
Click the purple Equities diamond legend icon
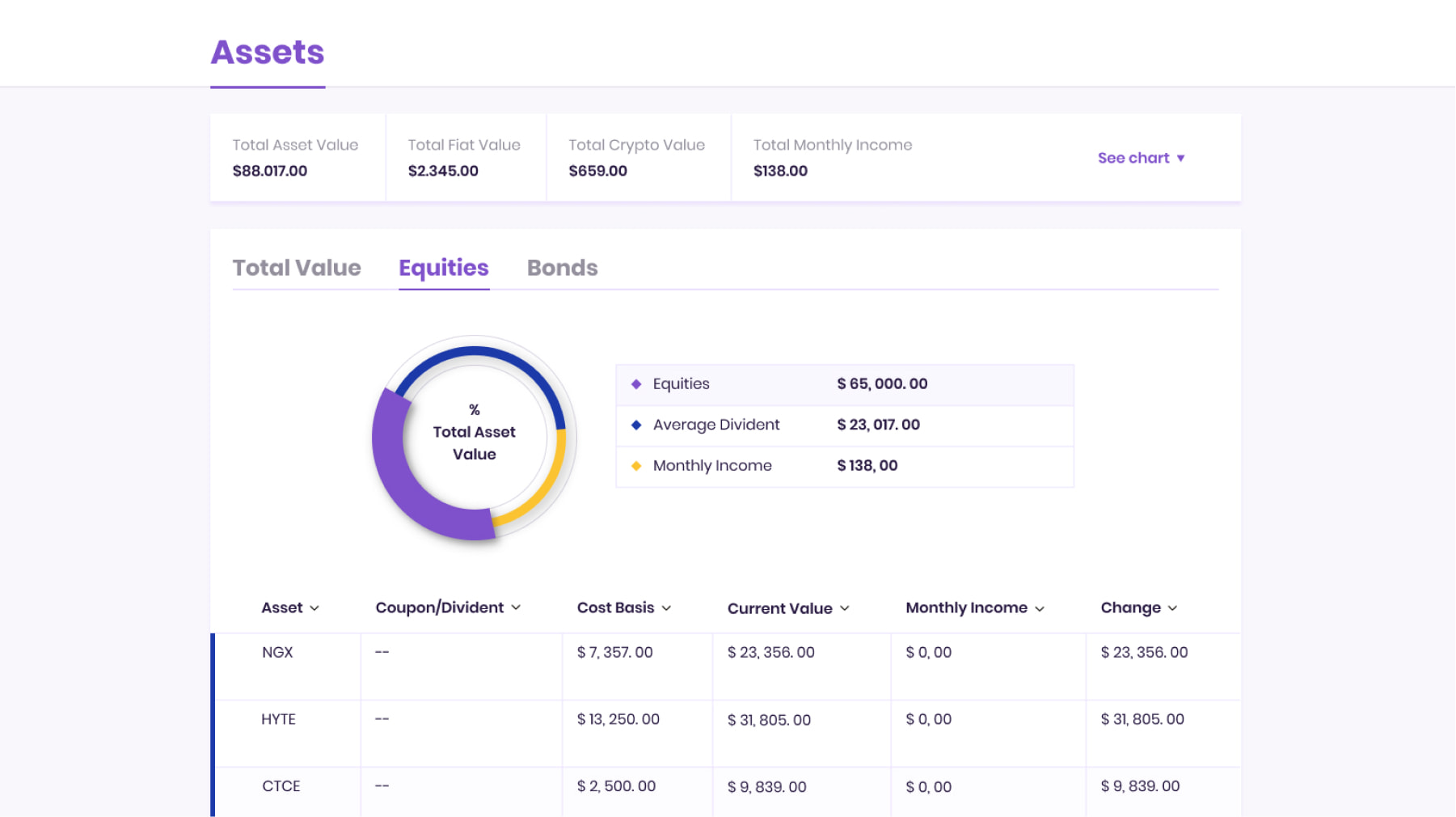(x=636, y=384)
